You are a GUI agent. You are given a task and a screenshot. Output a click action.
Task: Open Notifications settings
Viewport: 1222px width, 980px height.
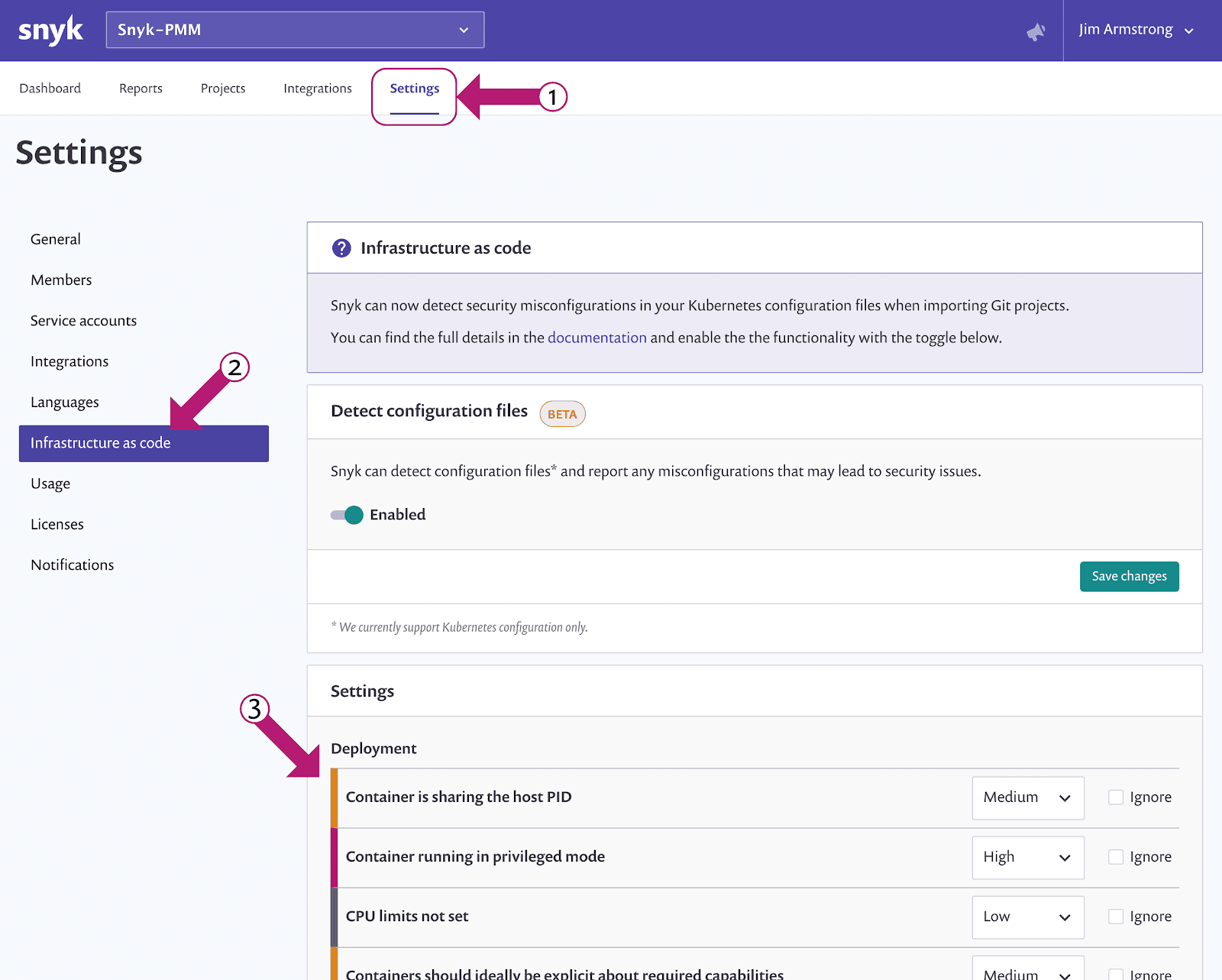pyautogui.click(x=73, y=565)
